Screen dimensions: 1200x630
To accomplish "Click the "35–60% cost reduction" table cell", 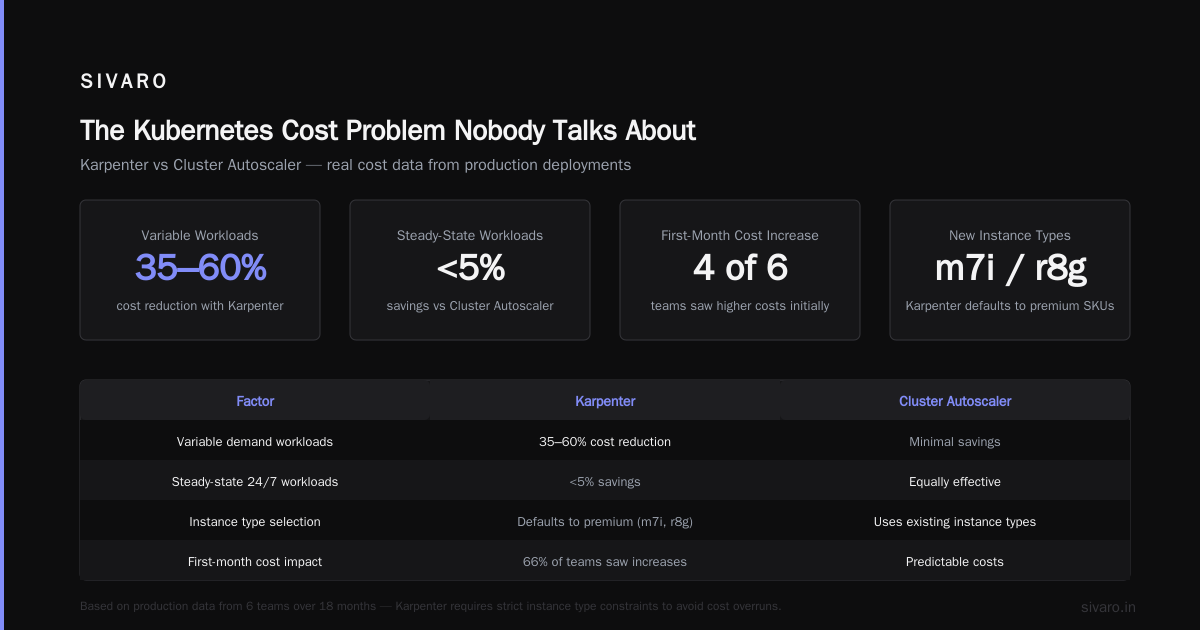I will pos(605,441).
